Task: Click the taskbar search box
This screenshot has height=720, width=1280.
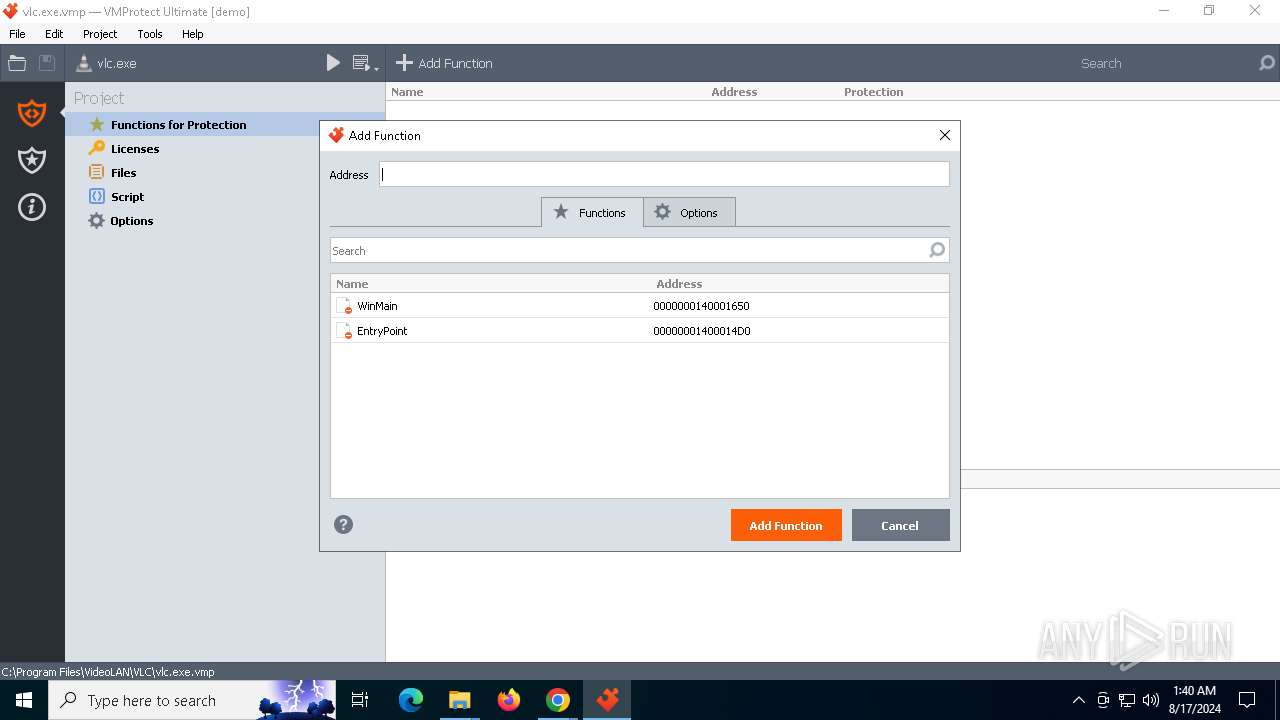Action: click(x=192, y=700)
